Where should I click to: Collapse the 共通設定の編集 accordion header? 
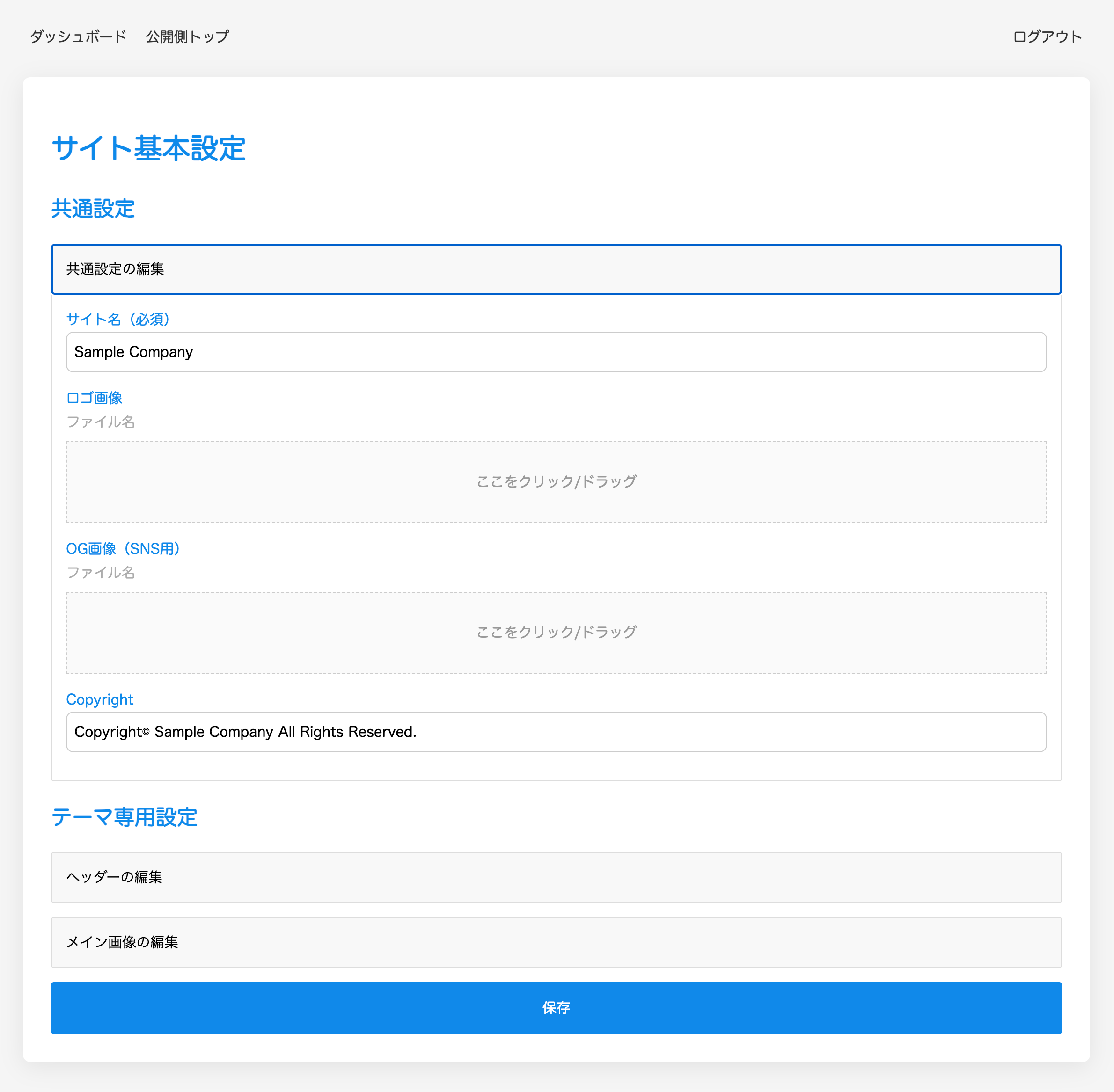click(x=556, y=269)
